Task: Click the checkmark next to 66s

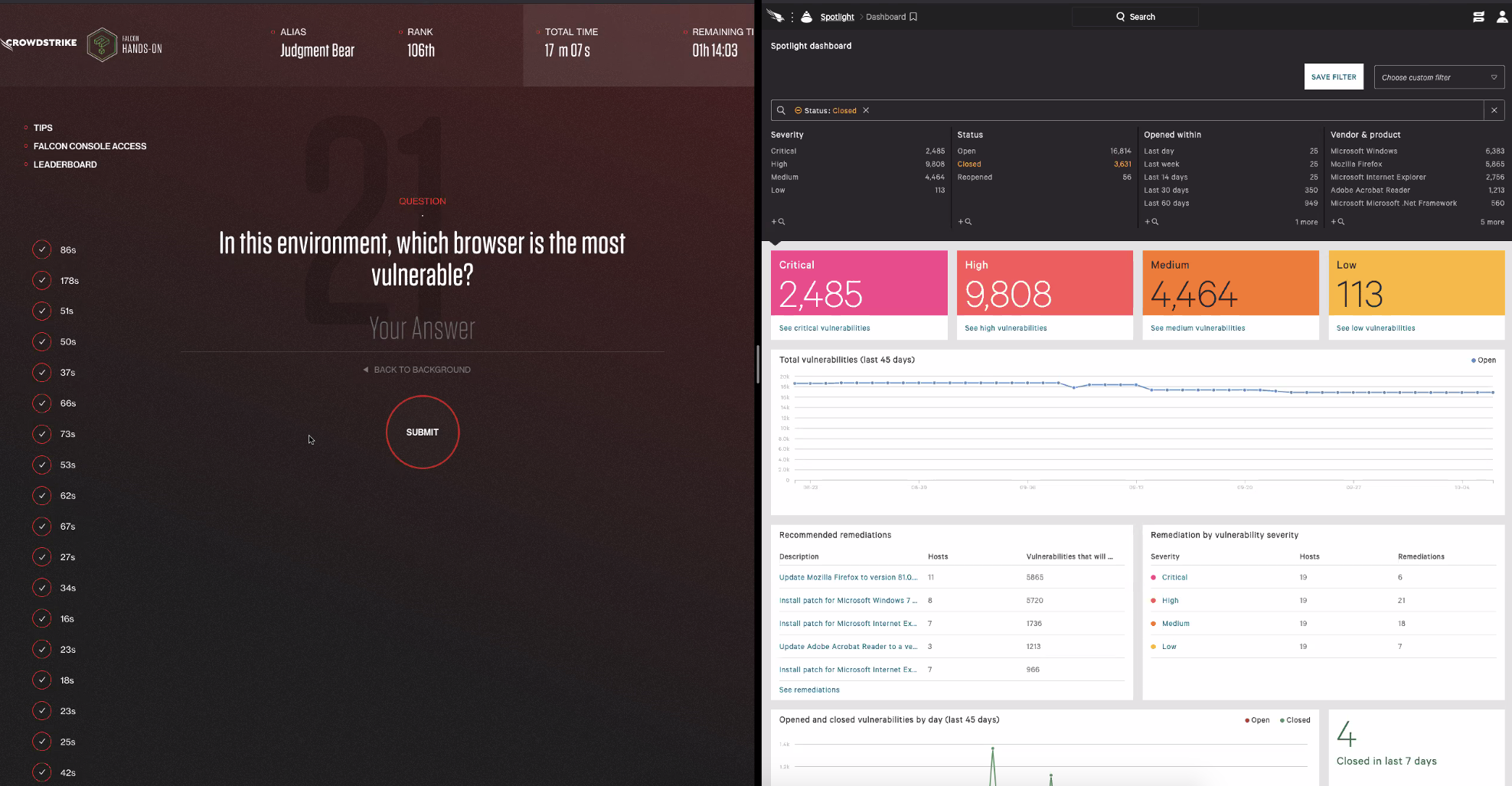Action: coord(42,403)
